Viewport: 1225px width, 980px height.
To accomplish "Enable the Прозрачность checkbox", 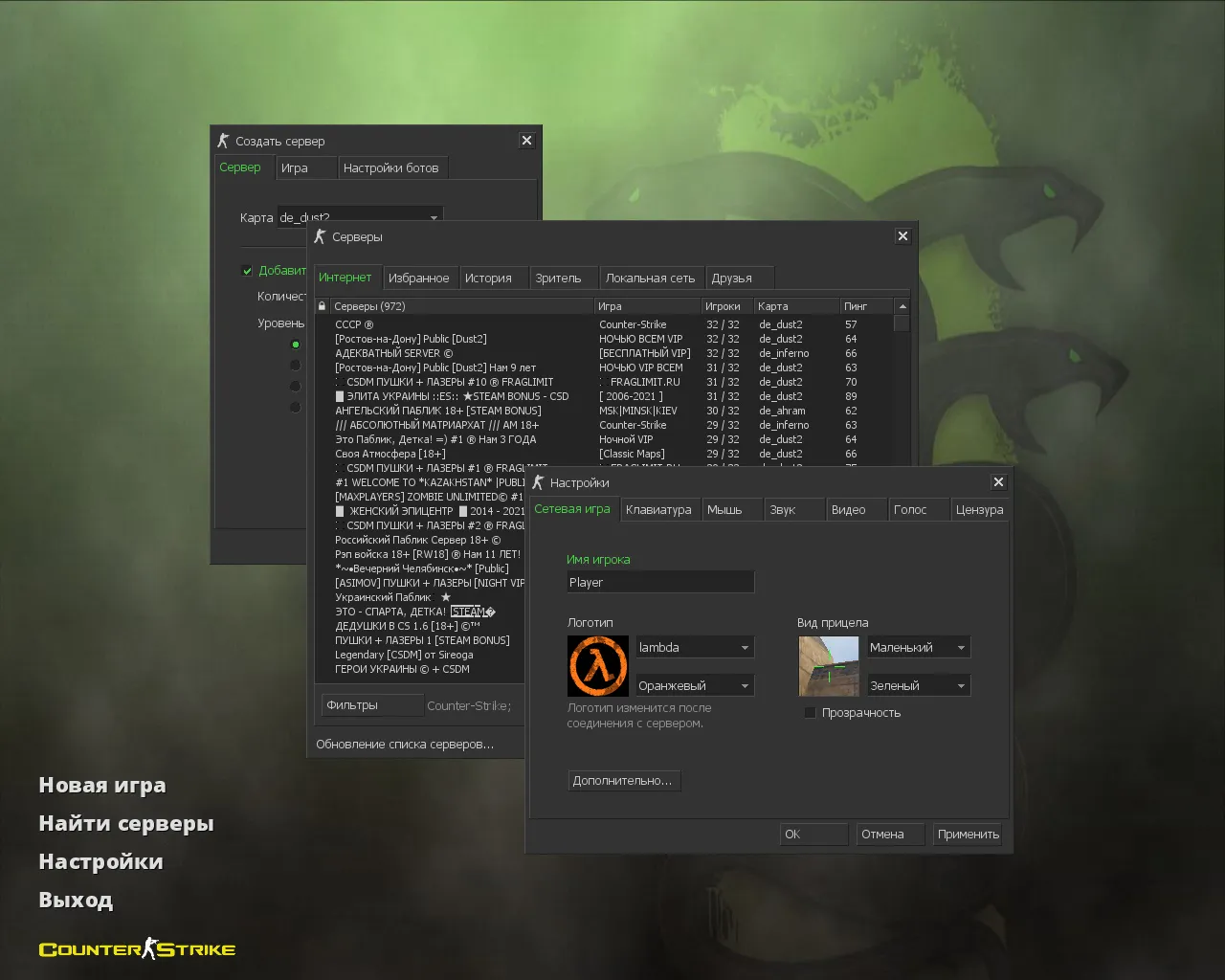I will click(x=811, y=713).
